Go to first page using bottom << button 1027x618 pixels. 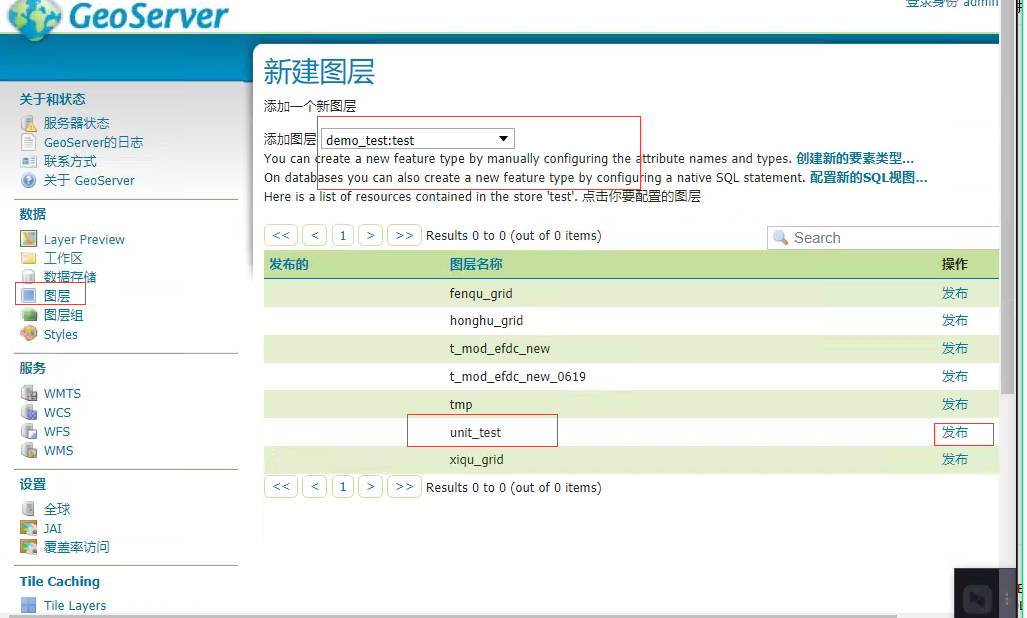click(281, 487)
